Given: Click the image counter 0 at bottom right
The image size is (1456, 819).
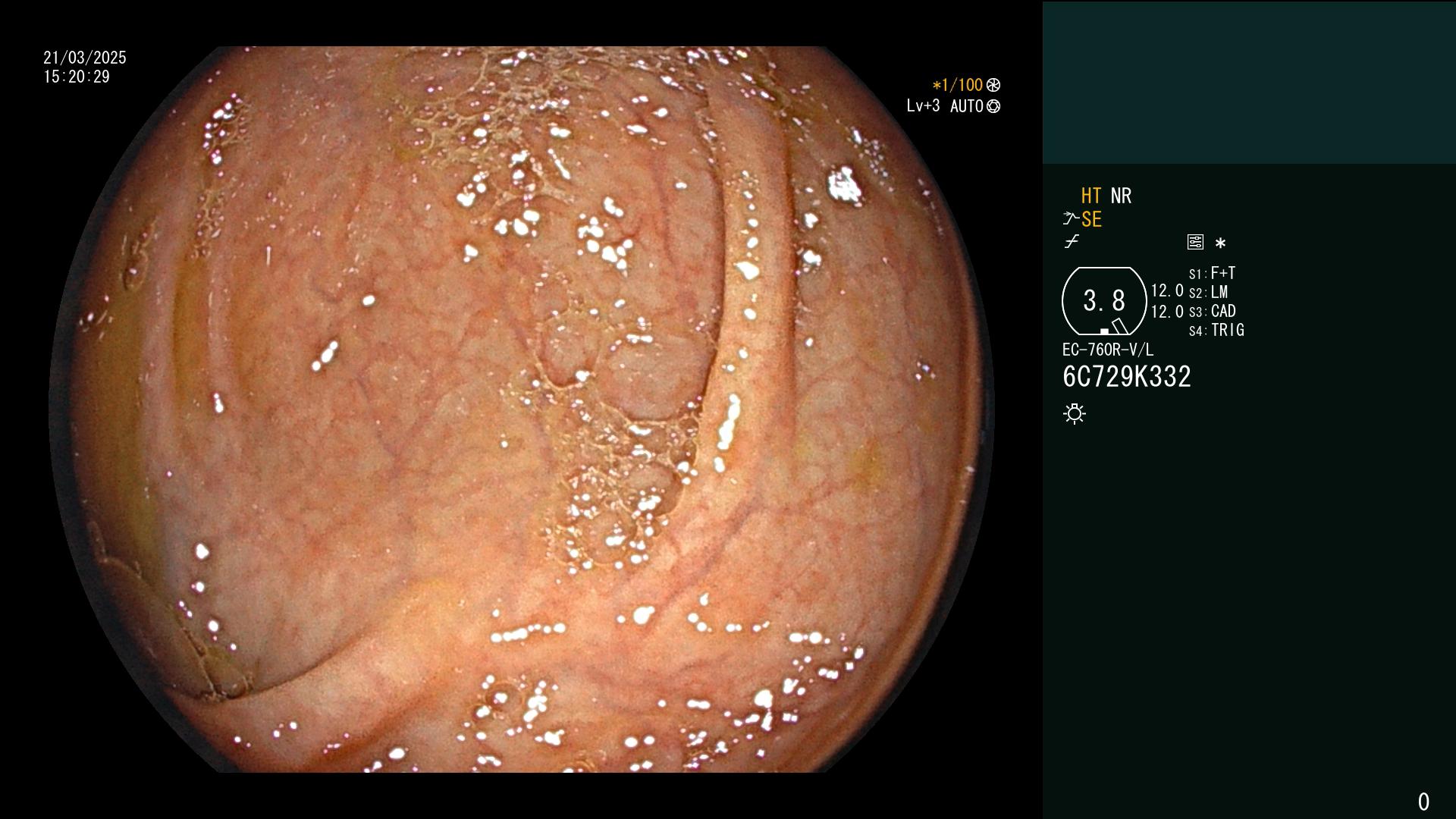Looking at the screenshot, I should [x=1423, y=802].
